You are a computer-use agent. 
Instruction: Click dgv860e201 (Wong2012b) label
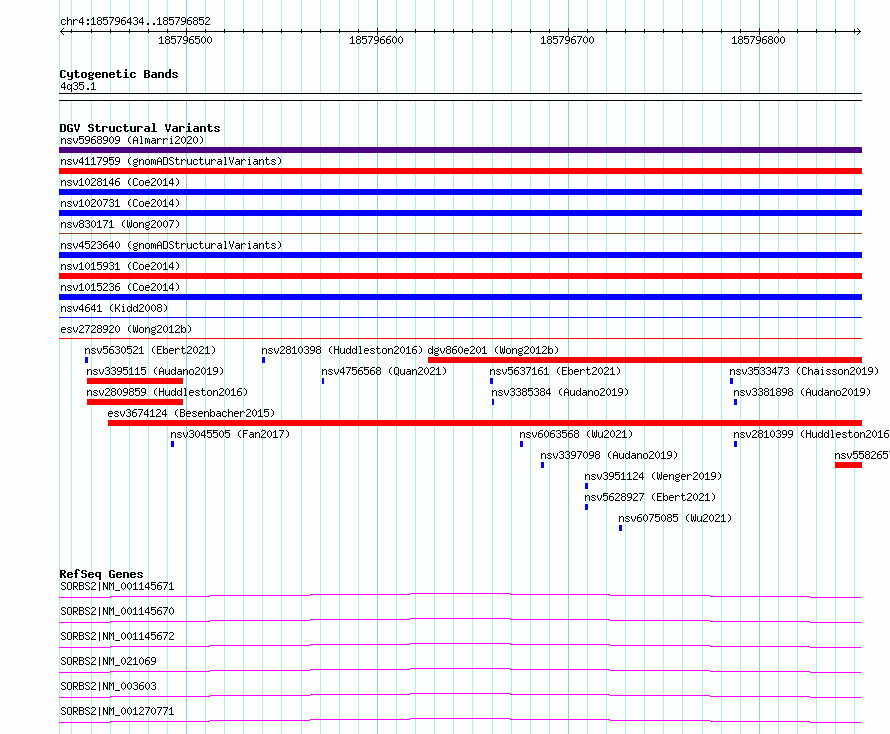click(x=493, y=350)
